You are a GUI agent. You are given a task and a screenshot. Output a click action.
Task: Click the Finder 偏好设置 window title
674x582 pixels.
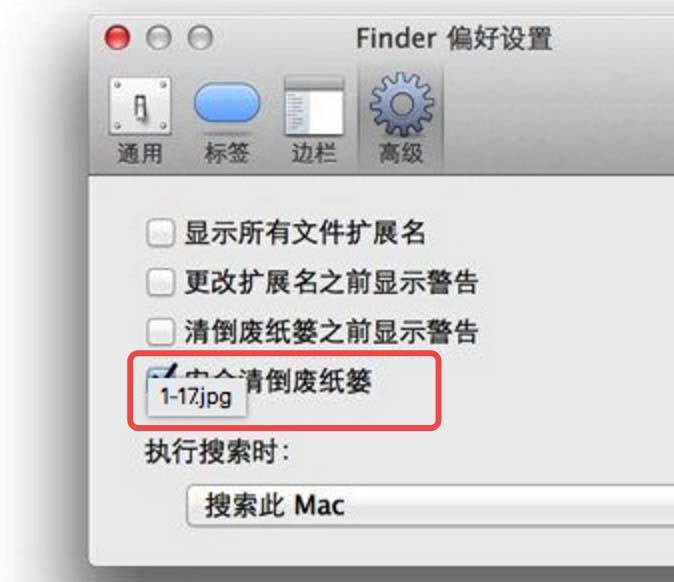click(454, 39)
